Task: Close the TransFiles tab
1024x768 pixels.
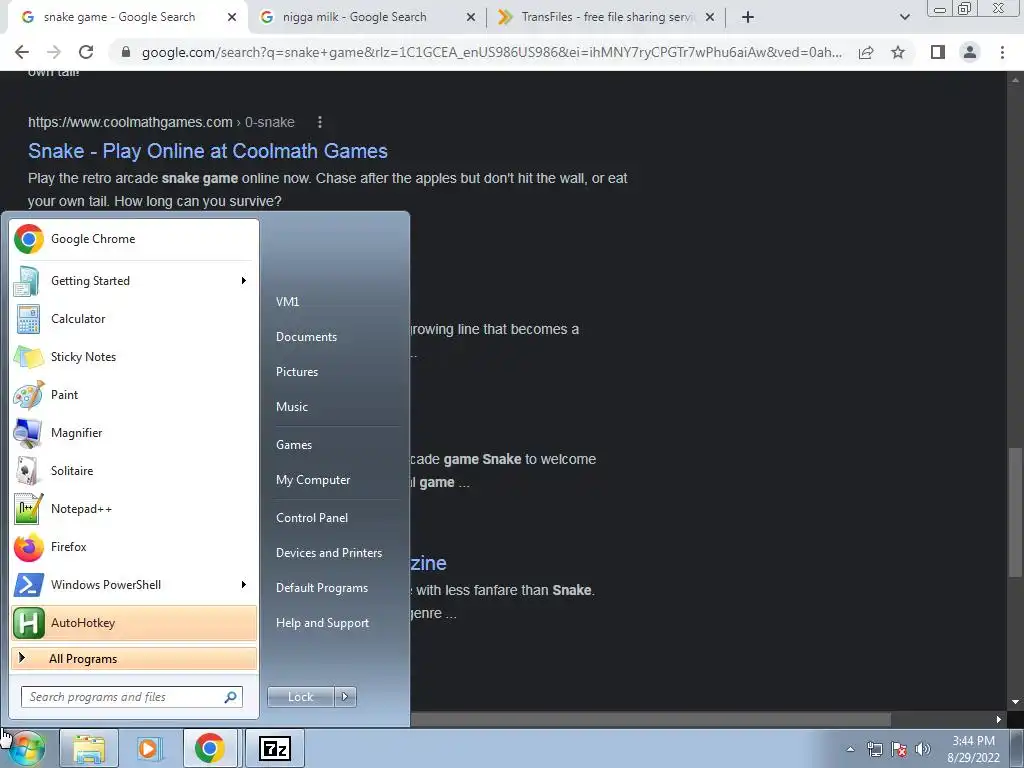Action: 710,18
